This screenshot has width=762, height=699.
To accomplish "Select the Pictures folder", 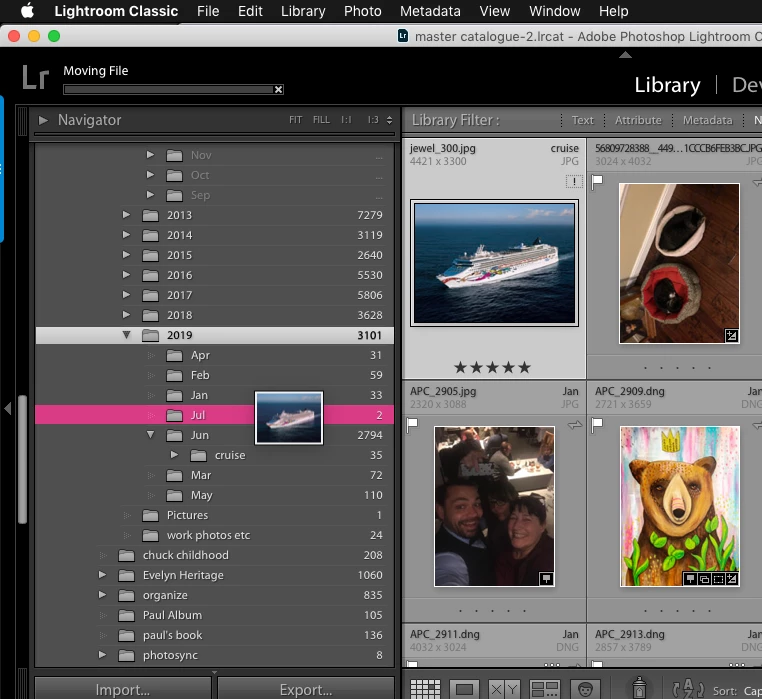I will (x=214, y=515).
